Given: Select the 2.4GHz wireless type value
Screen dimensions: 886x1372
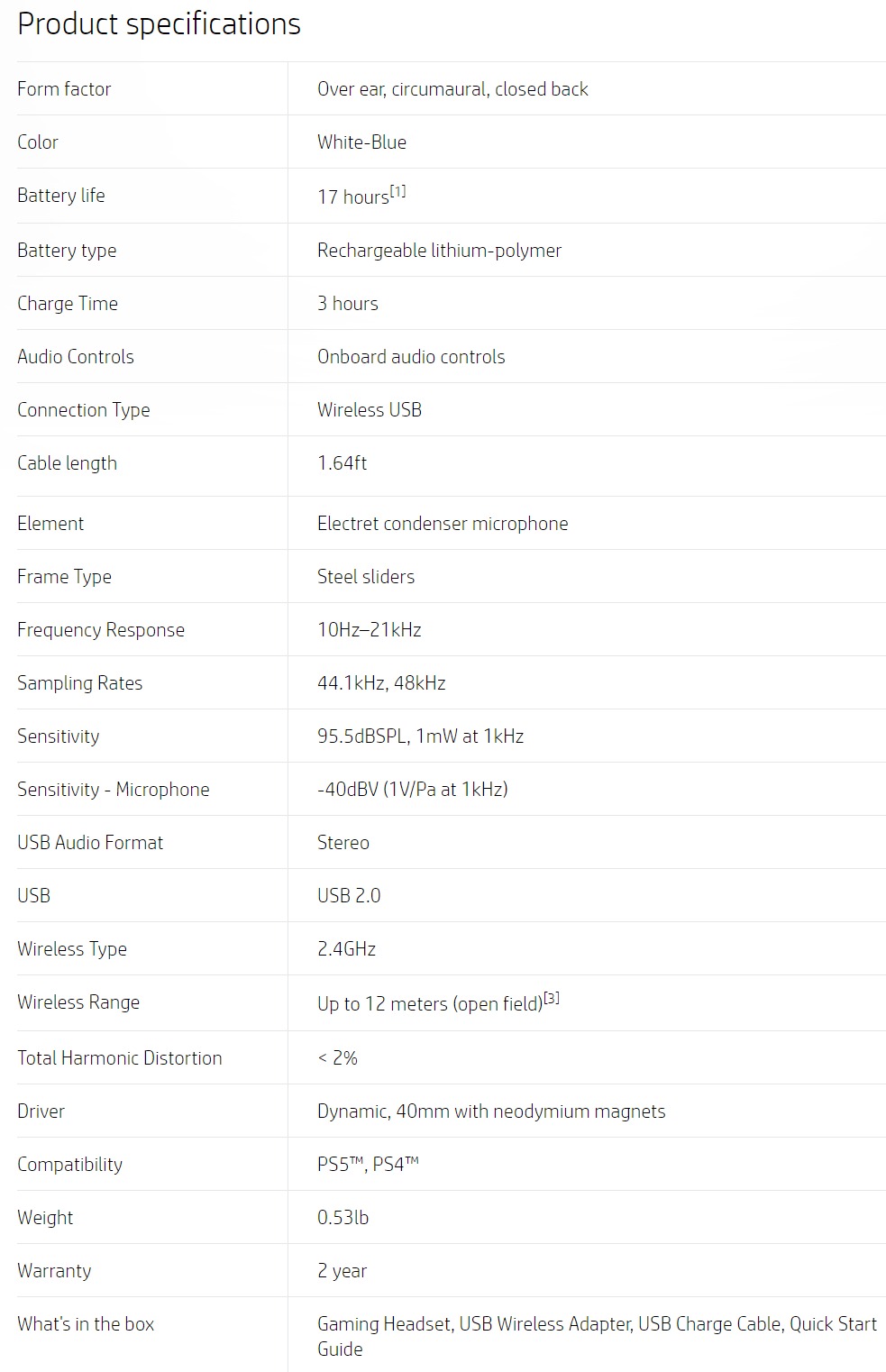Looking at the screenshot, I should 346,948.
